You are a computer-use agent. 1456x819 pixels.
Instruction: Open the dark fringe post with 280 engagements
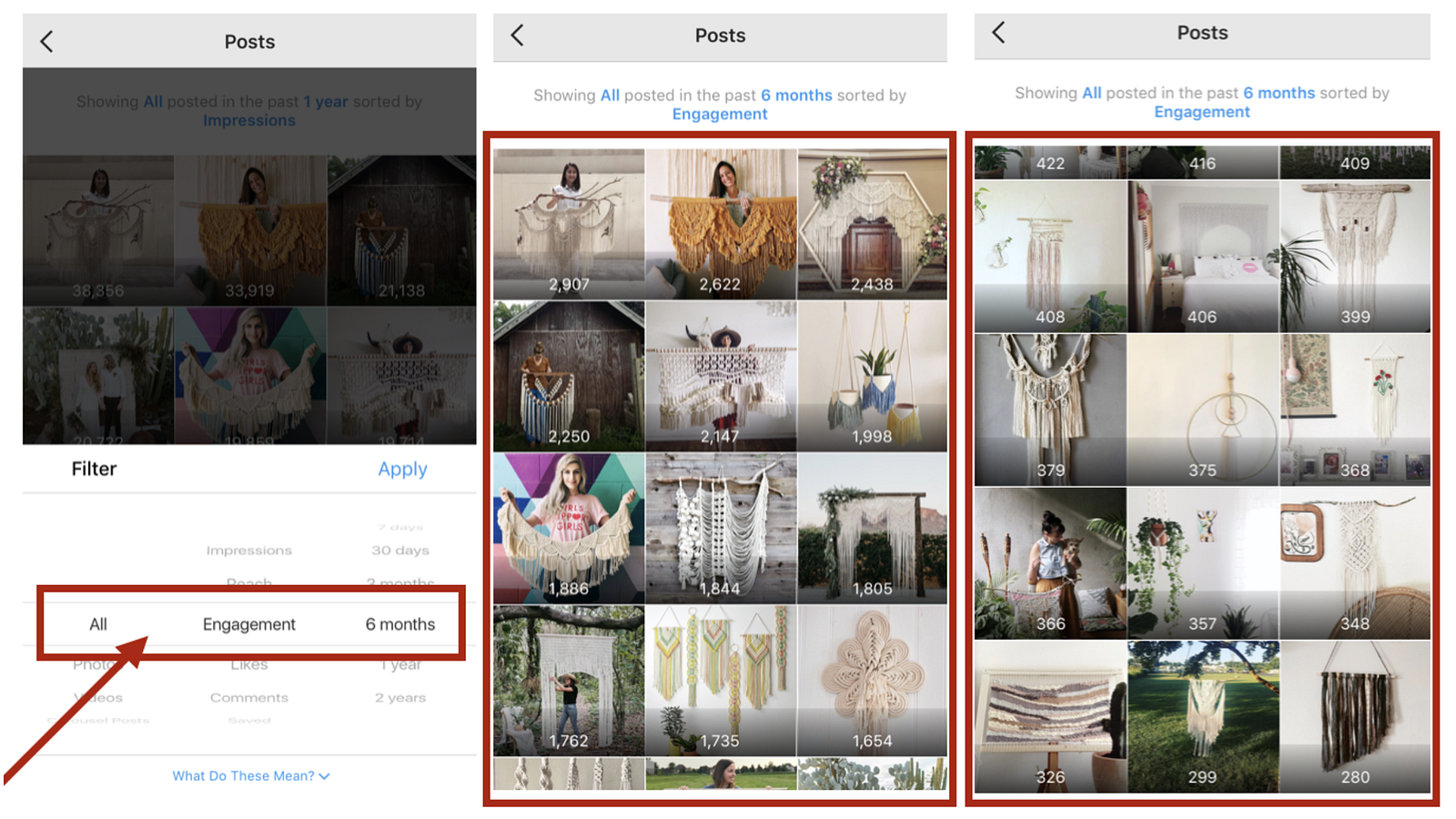[1355, 716]
